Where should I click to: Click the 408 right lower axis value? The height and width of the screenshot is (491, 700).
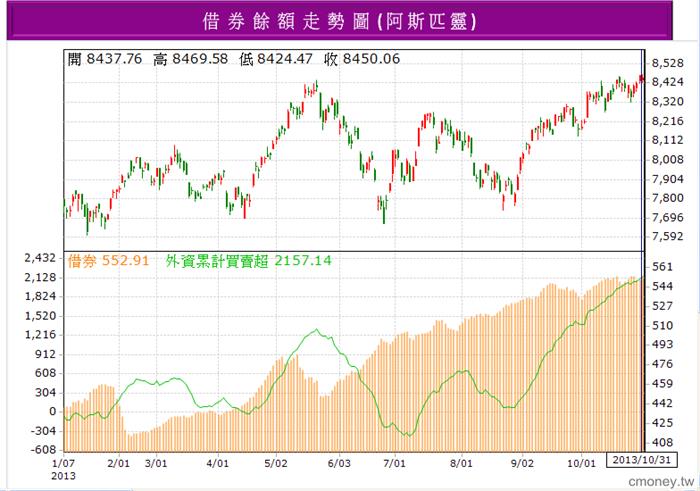click(662, 442)
